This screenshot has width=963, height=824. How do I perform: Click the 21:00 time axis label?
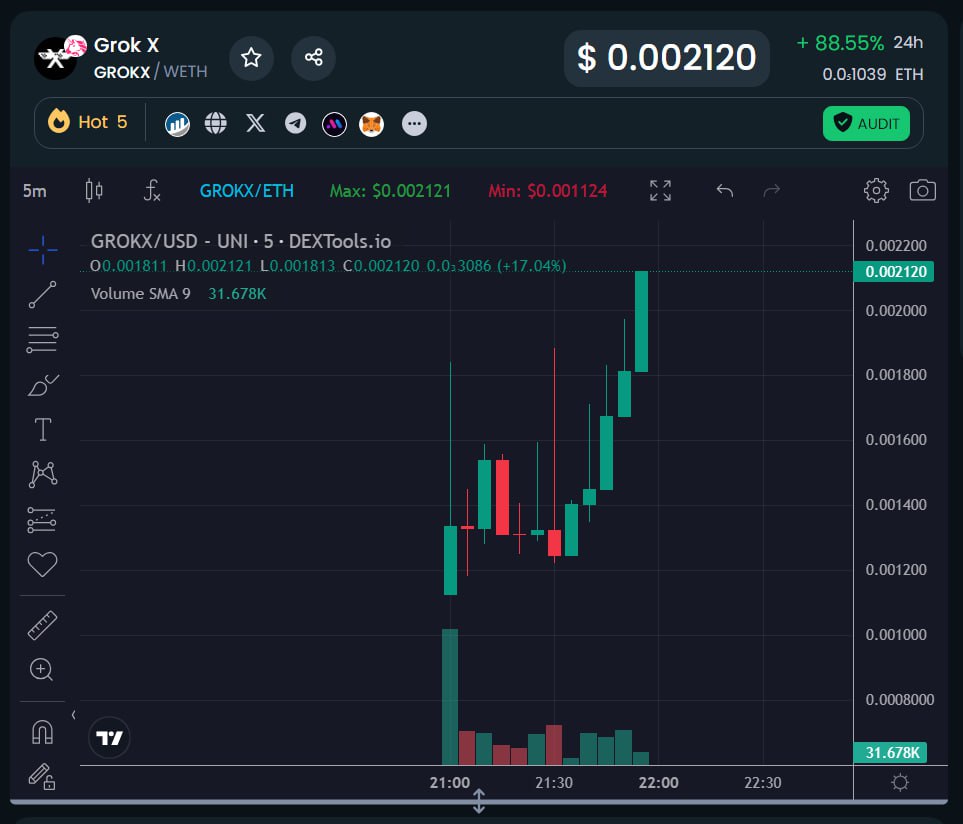450,783
